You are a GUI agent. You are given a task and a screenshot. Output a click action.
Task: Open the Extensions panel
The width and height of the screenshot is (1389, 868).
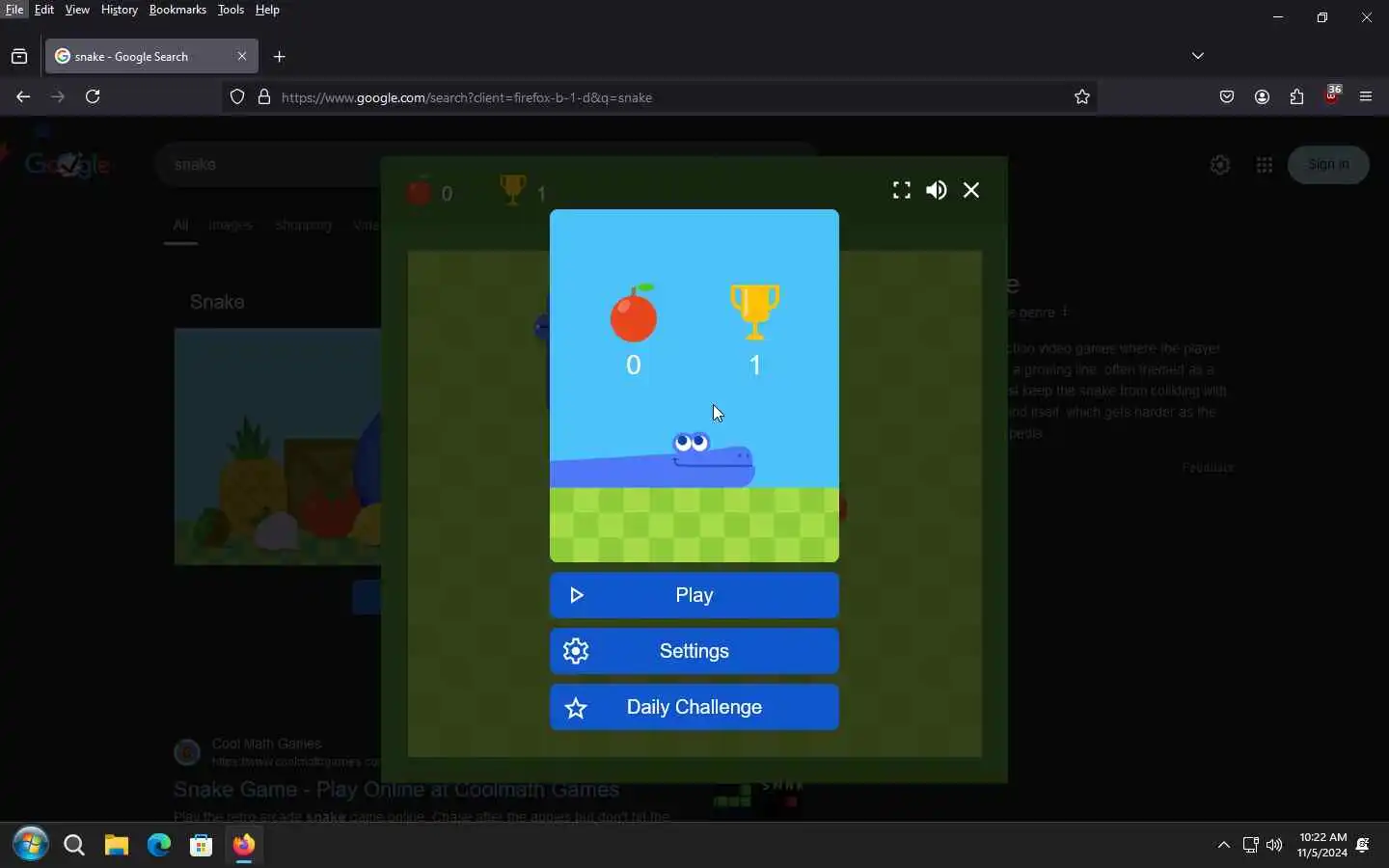(x=1296, y=96)
